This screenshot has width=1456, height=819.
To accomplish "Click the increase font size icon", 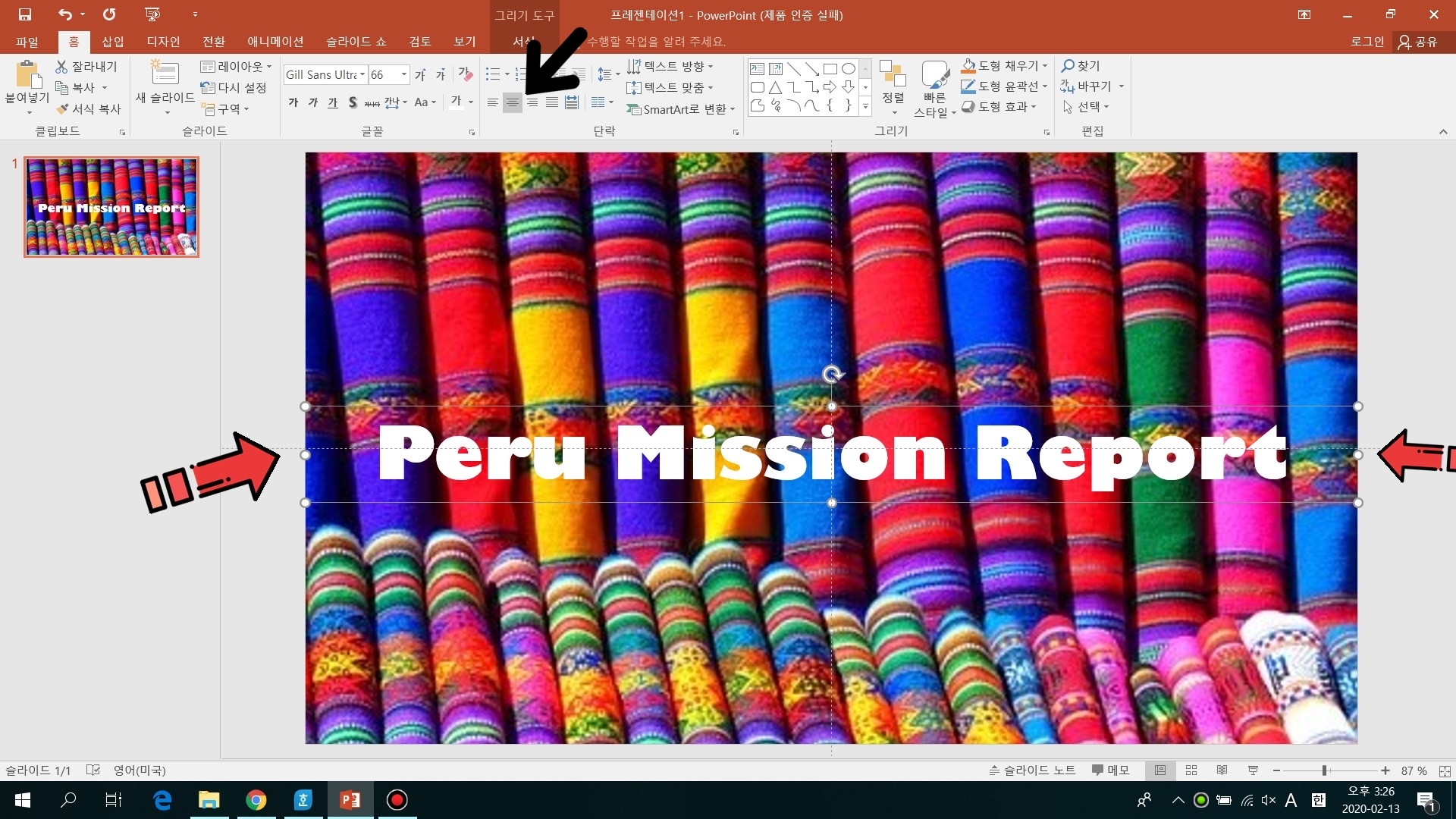I will pos(419,74).
